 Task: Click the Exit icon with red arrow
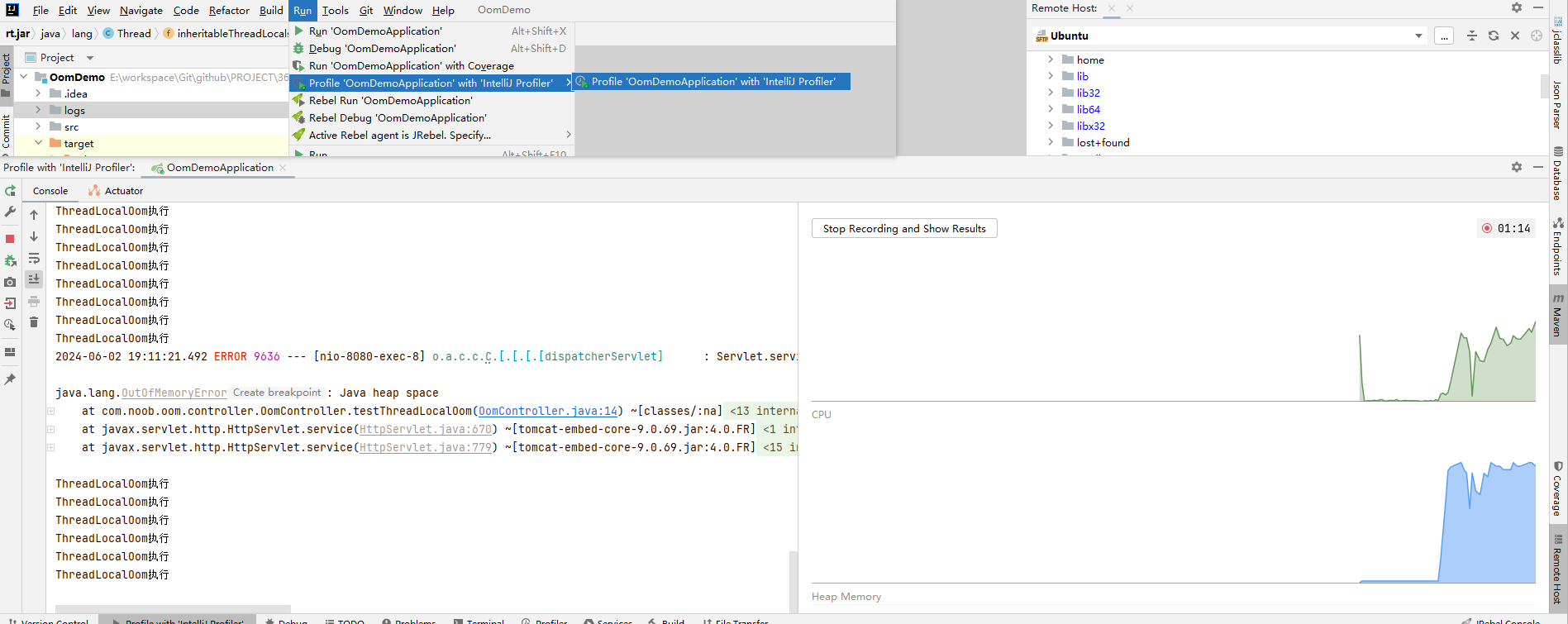point(10,303)
